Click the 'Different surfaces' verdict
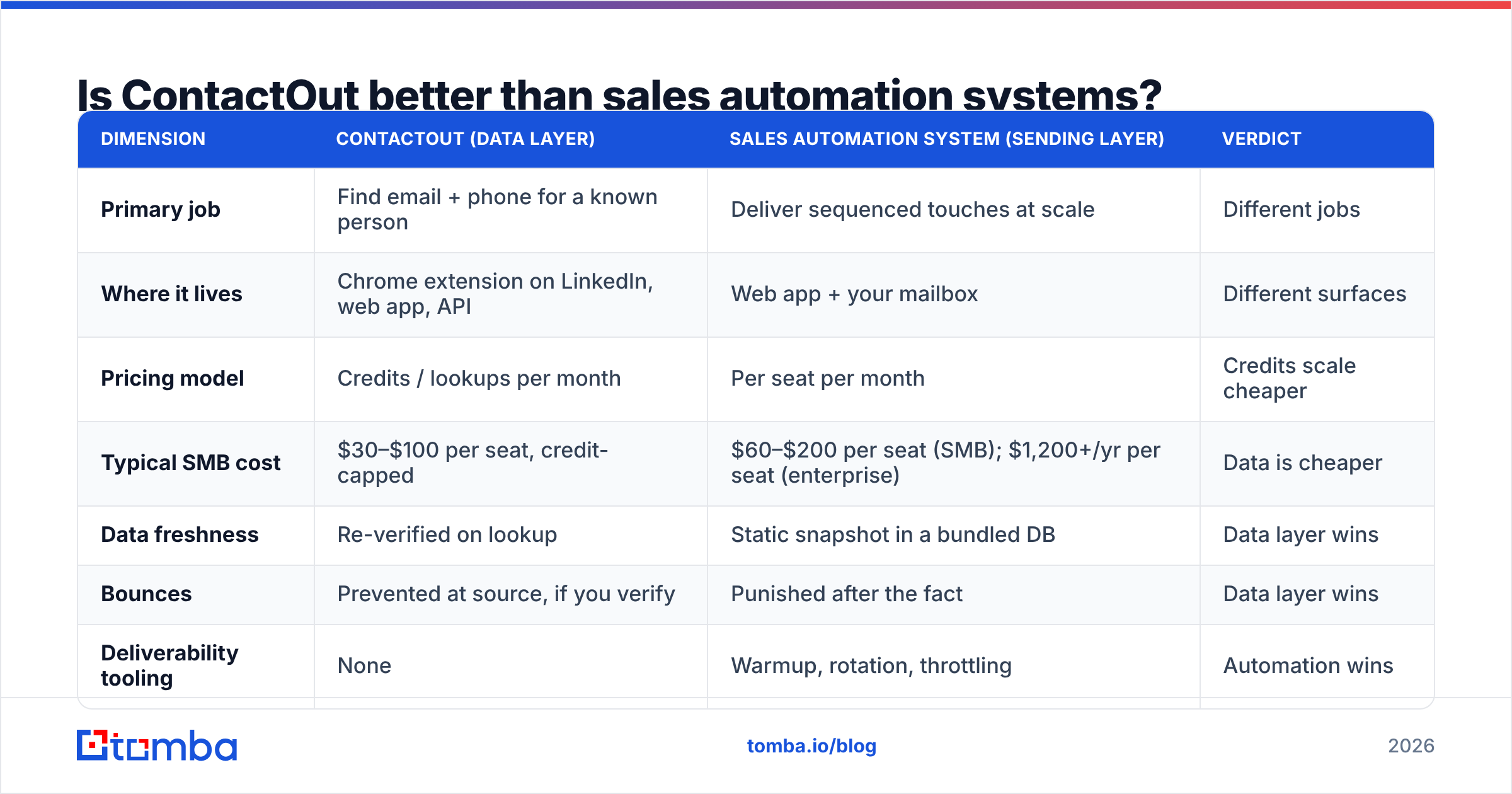This screenshot has width=1512, height=794. coord(1315,294)
